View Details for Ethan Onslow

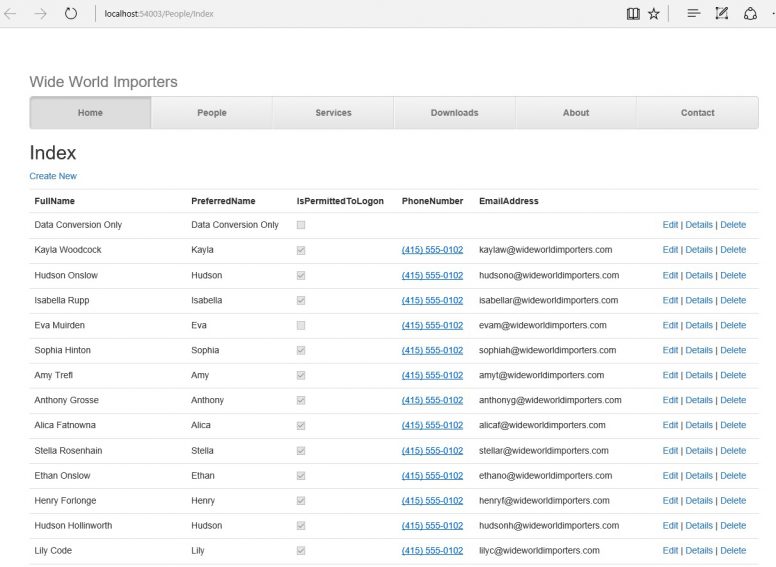click(699, 475)
